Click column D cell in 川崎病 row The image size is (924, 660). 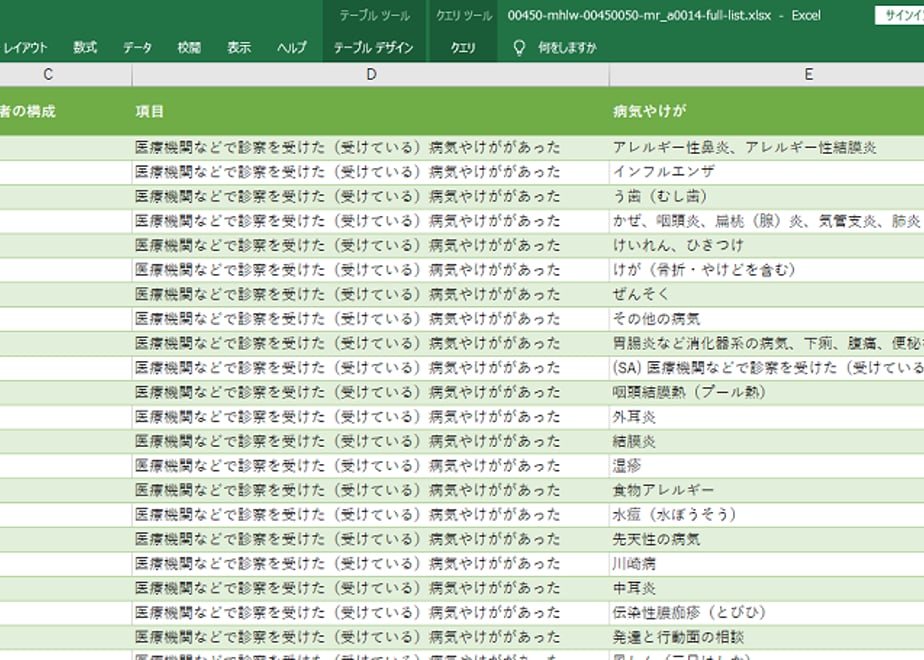[x=371, y=563]
